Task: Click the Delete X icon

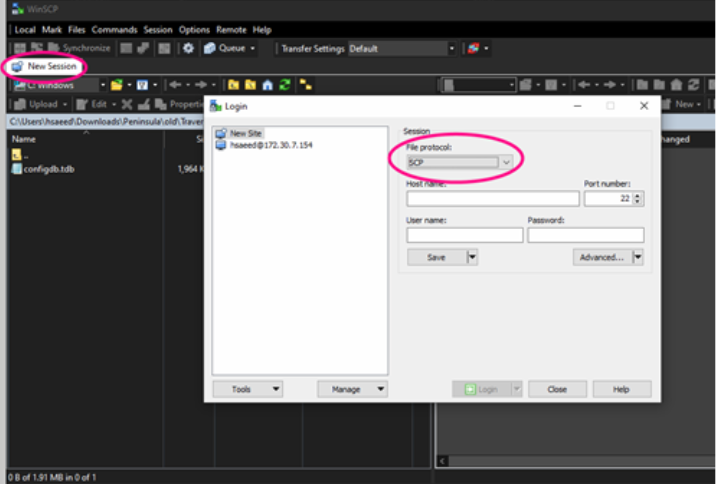Action: tap(127, 104)
